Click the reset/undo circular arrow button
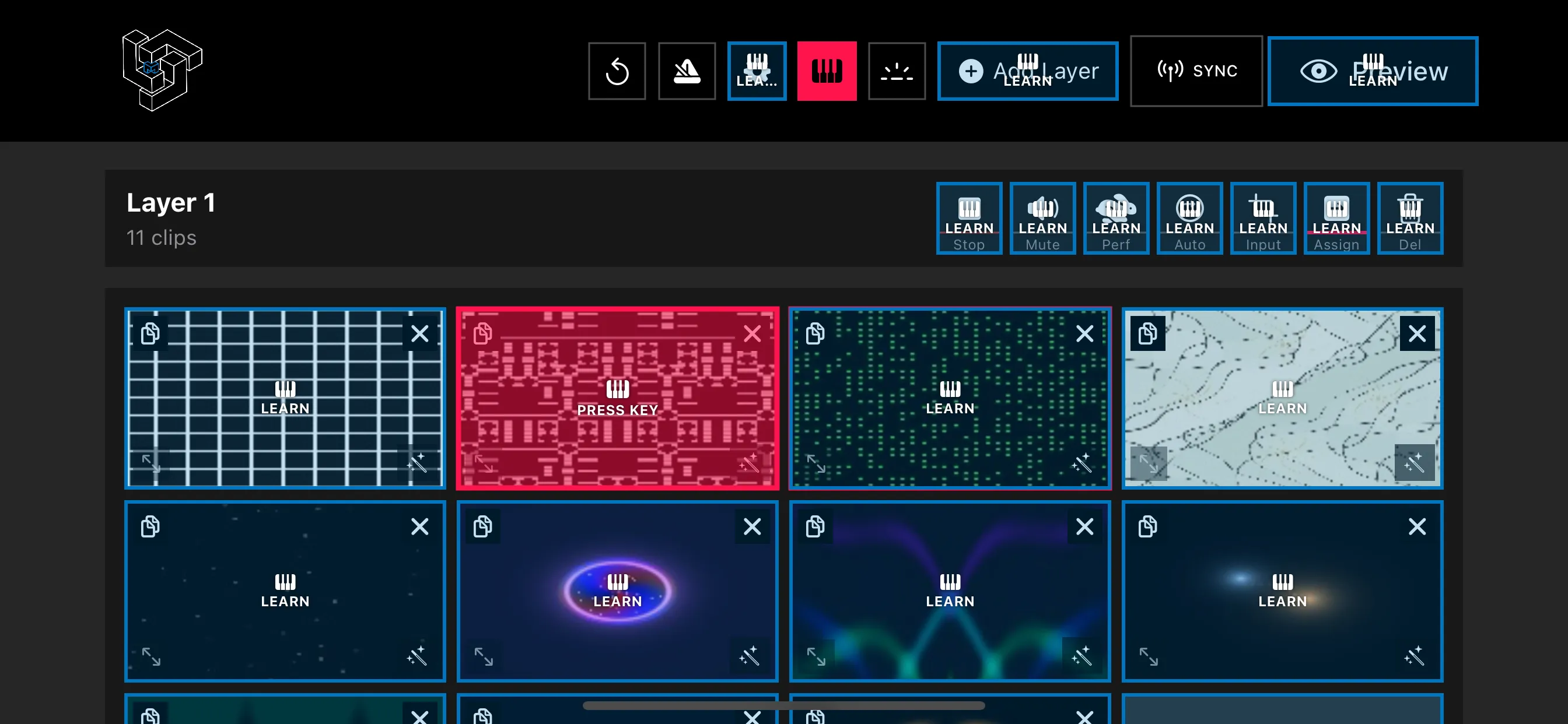 pos(617,71)
